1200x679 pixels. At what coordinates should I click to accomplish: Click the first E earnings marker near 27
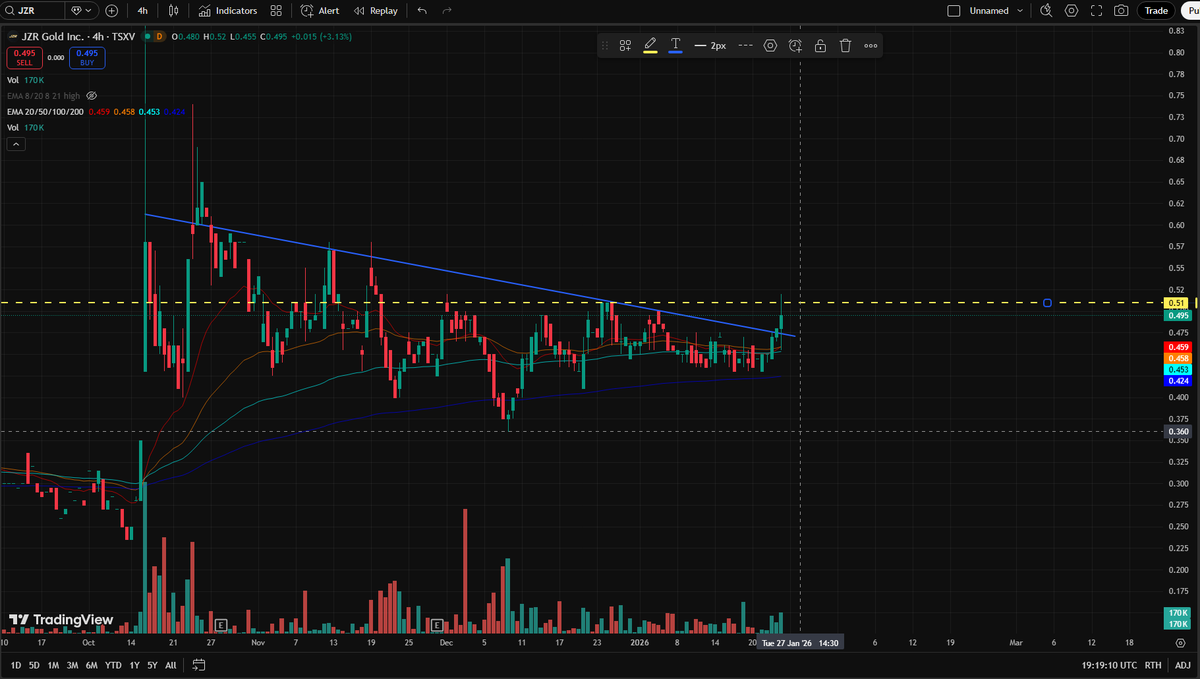point(222,625)
